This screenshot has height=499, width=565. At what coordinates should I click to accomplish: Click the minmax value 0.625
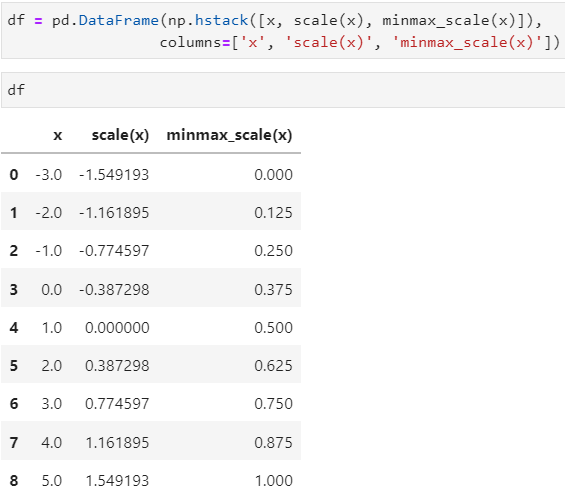coord(273,366)
